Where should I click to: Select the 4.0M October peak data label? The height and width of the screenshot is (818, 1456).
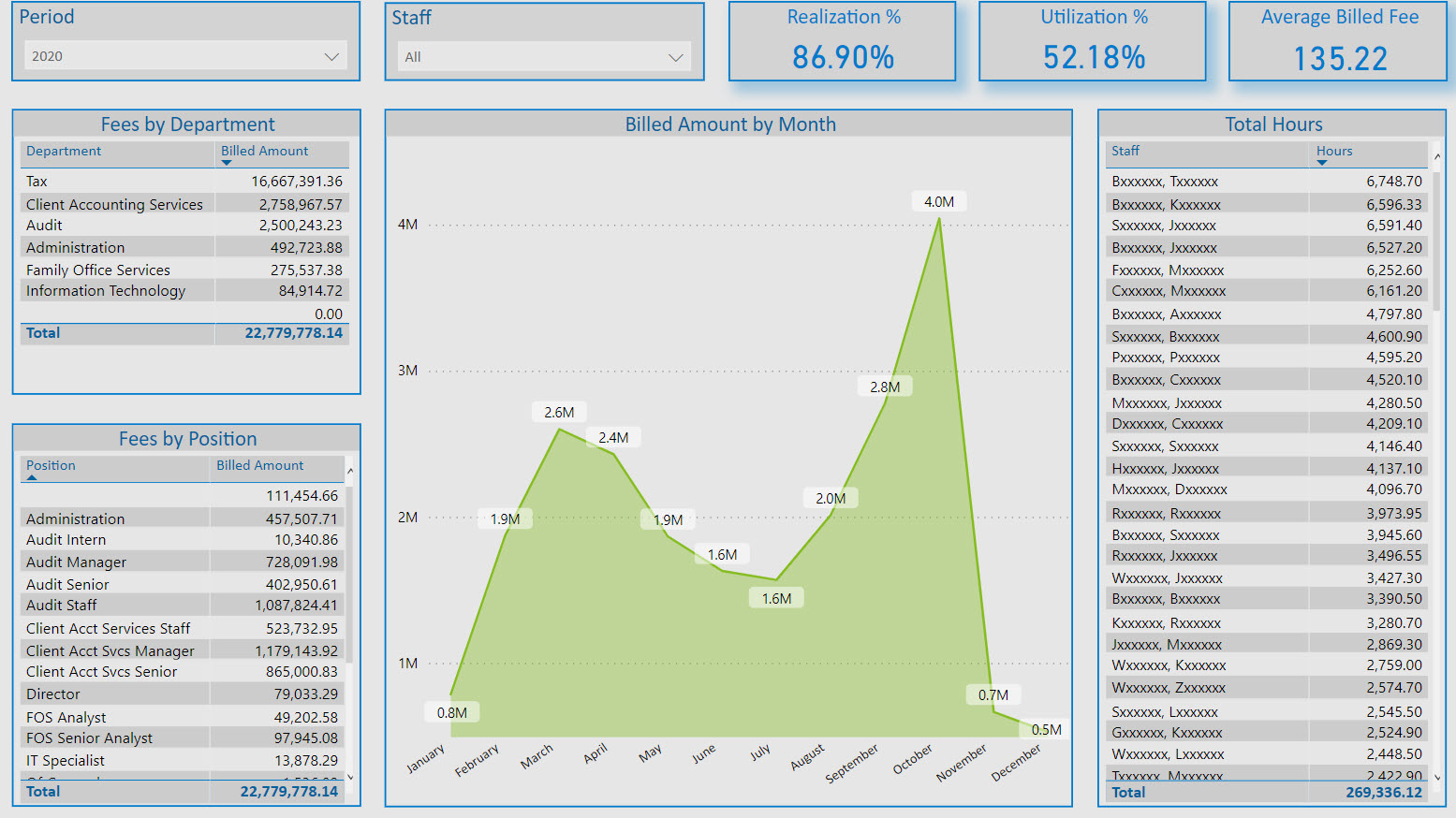(x=939, y=202)
